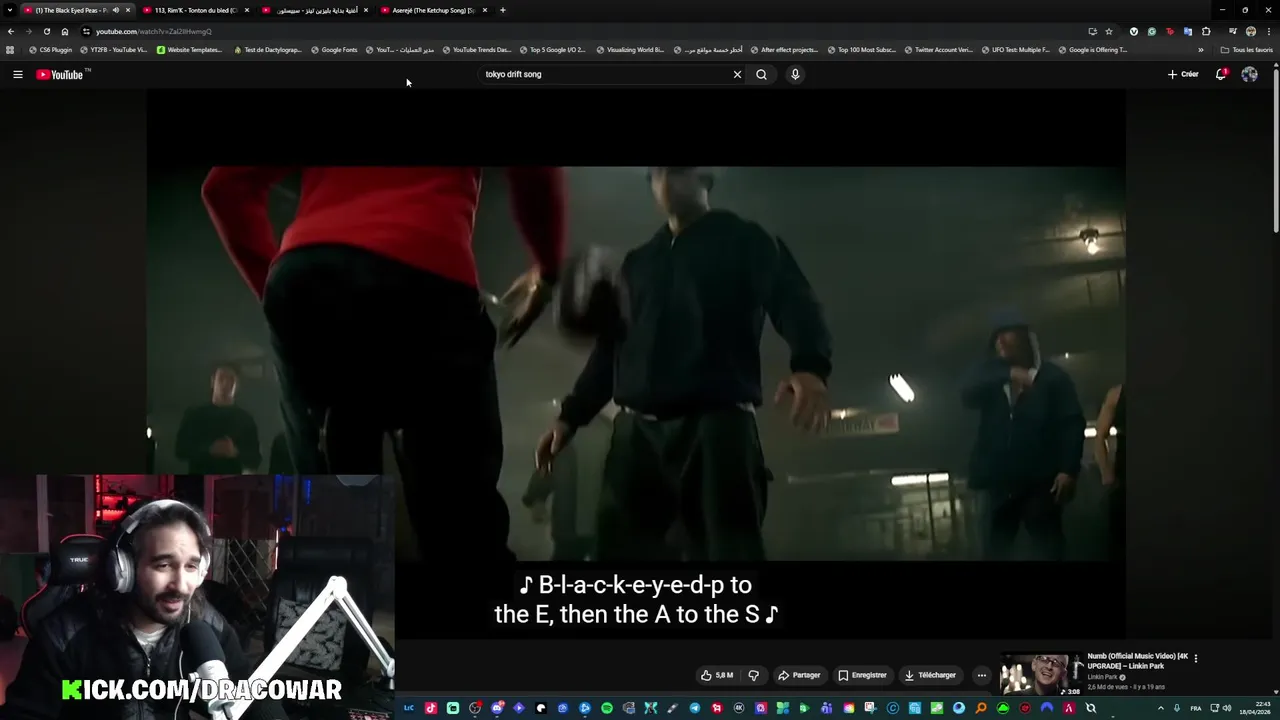Run search with the magnifier button

761,74
